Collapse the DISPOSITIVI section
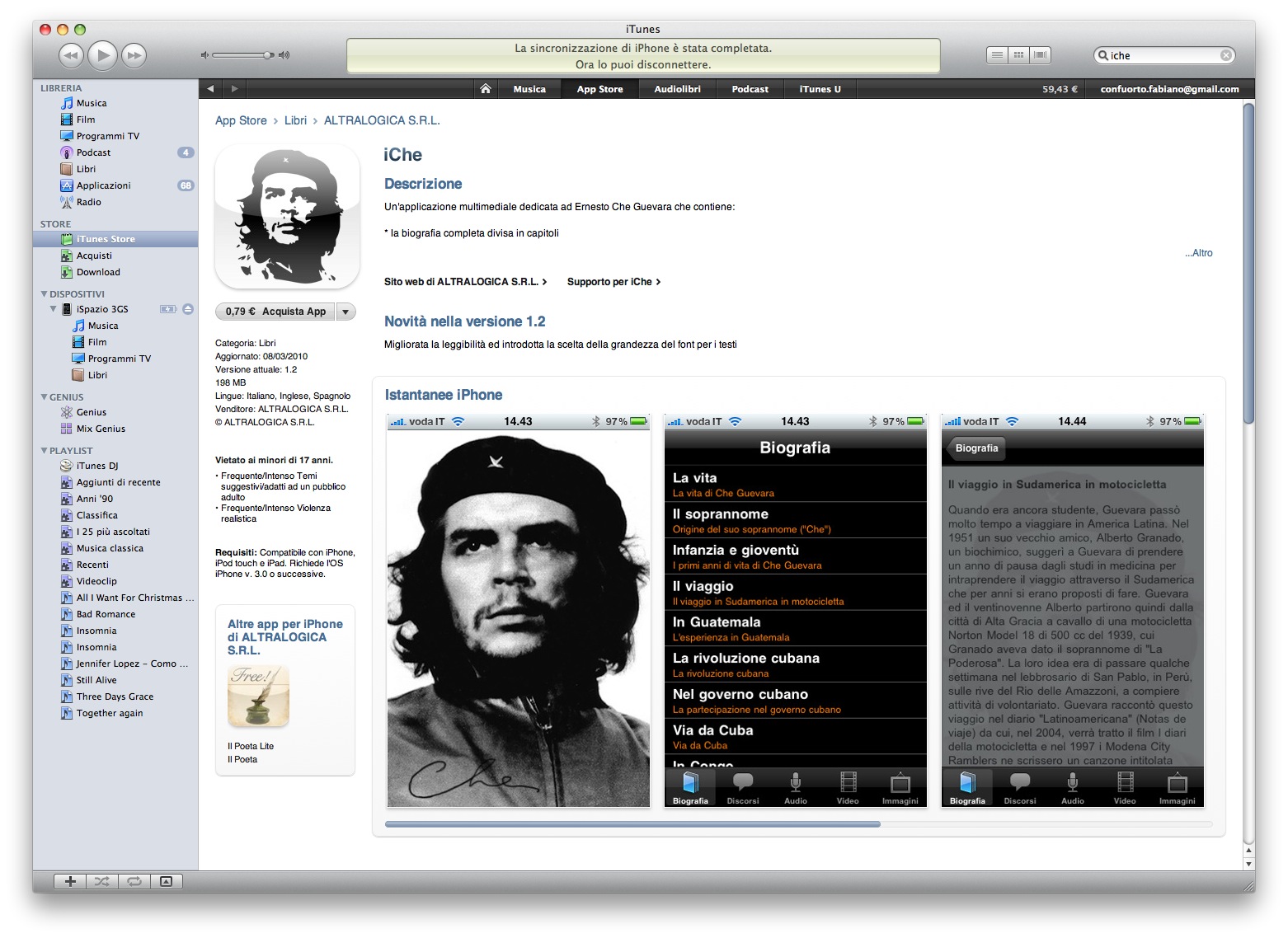 (44, 293)
